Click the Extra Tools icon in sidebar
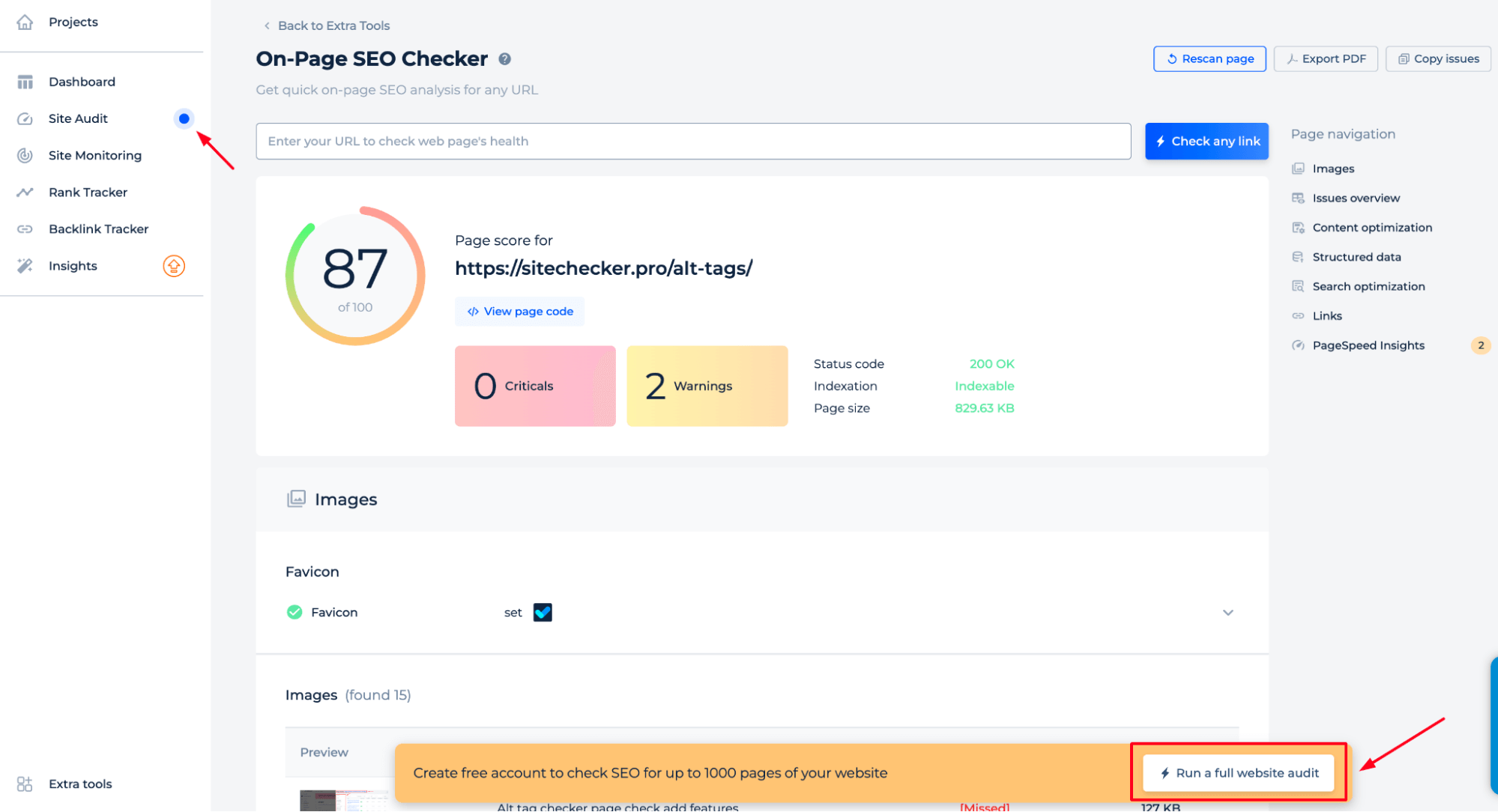The height and width of the screenshot is (812, 1498). (27, 783)
